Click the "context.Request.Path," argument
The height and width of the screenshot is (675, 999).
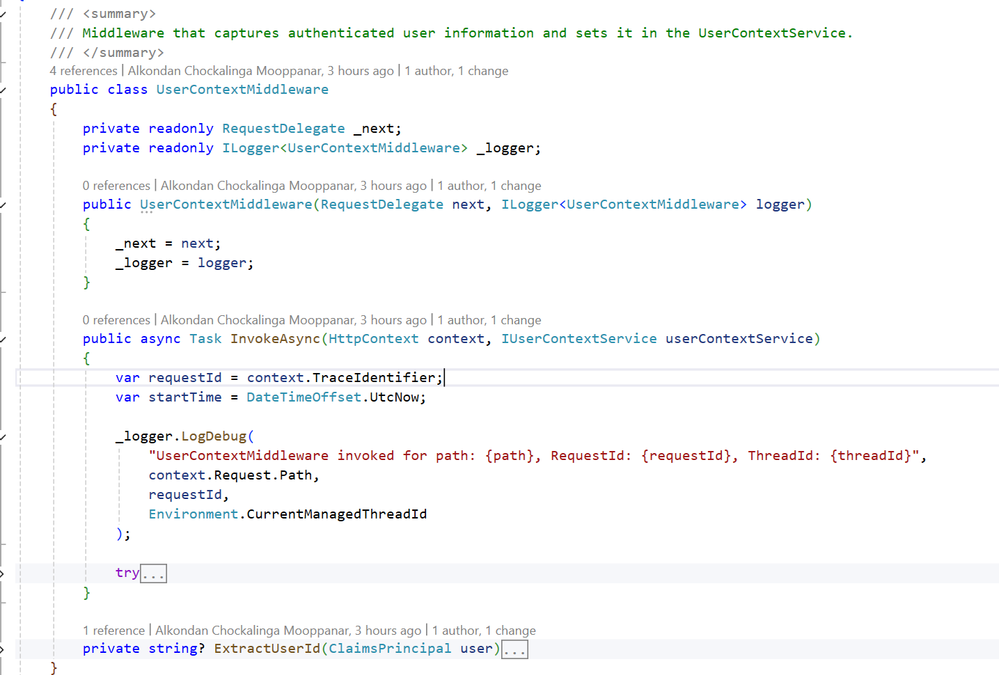coord(234,475)
